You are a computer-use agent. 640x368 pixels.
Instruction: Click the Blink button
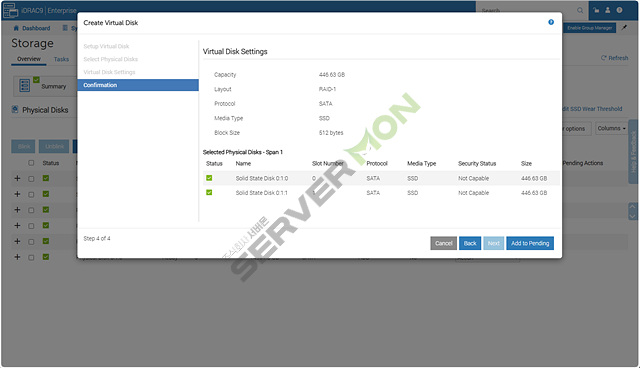(24, 146)
